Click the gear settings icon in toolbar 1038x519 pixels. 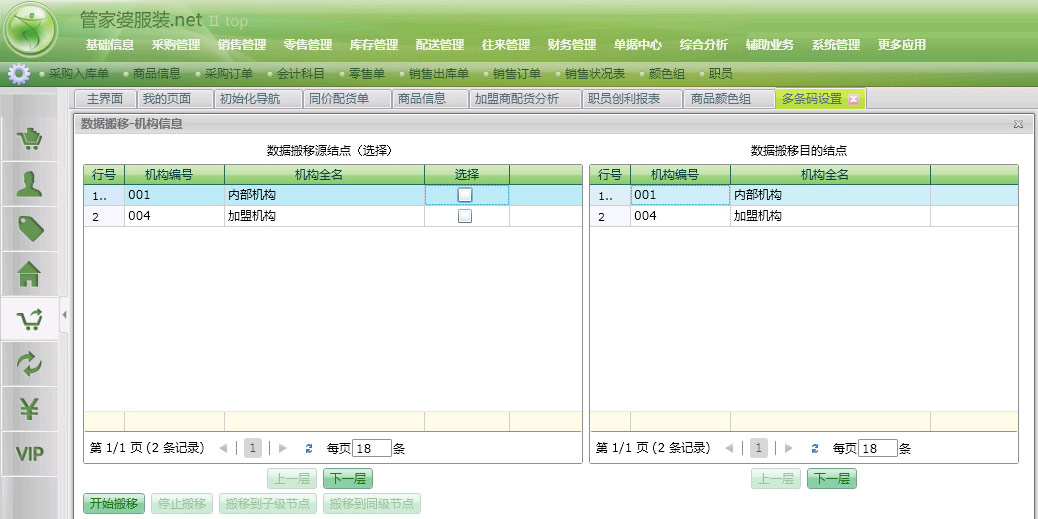tap(17, 73)
